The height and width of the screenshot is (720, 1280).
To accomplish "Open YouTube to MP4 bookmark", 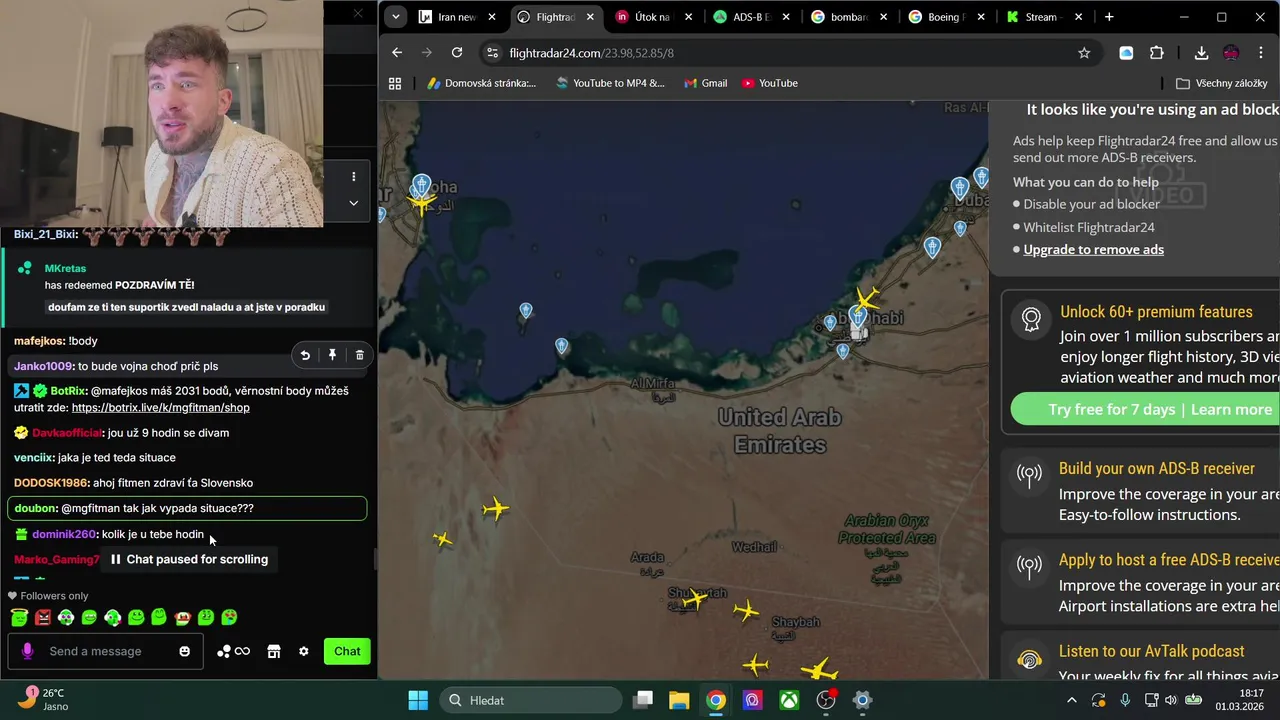I will pyautogui.click(x=609, y=83).
